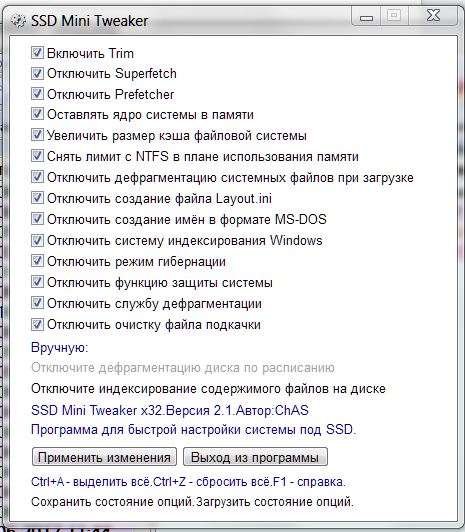
Task: Click Сохранить состояние опций link
Action: [x=113, y=502]
